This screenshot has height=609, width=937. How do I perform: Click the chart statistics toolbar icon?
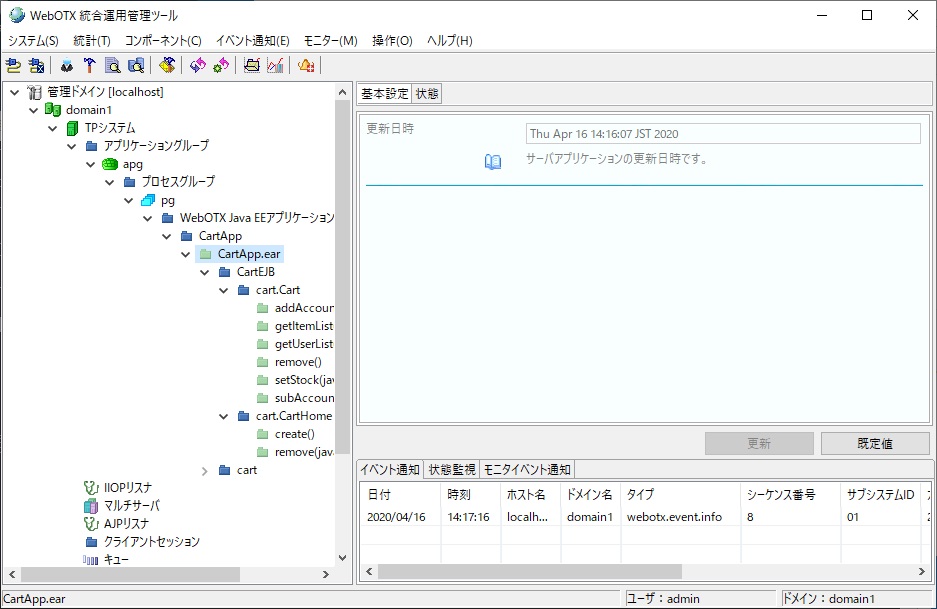click(275, 66)
